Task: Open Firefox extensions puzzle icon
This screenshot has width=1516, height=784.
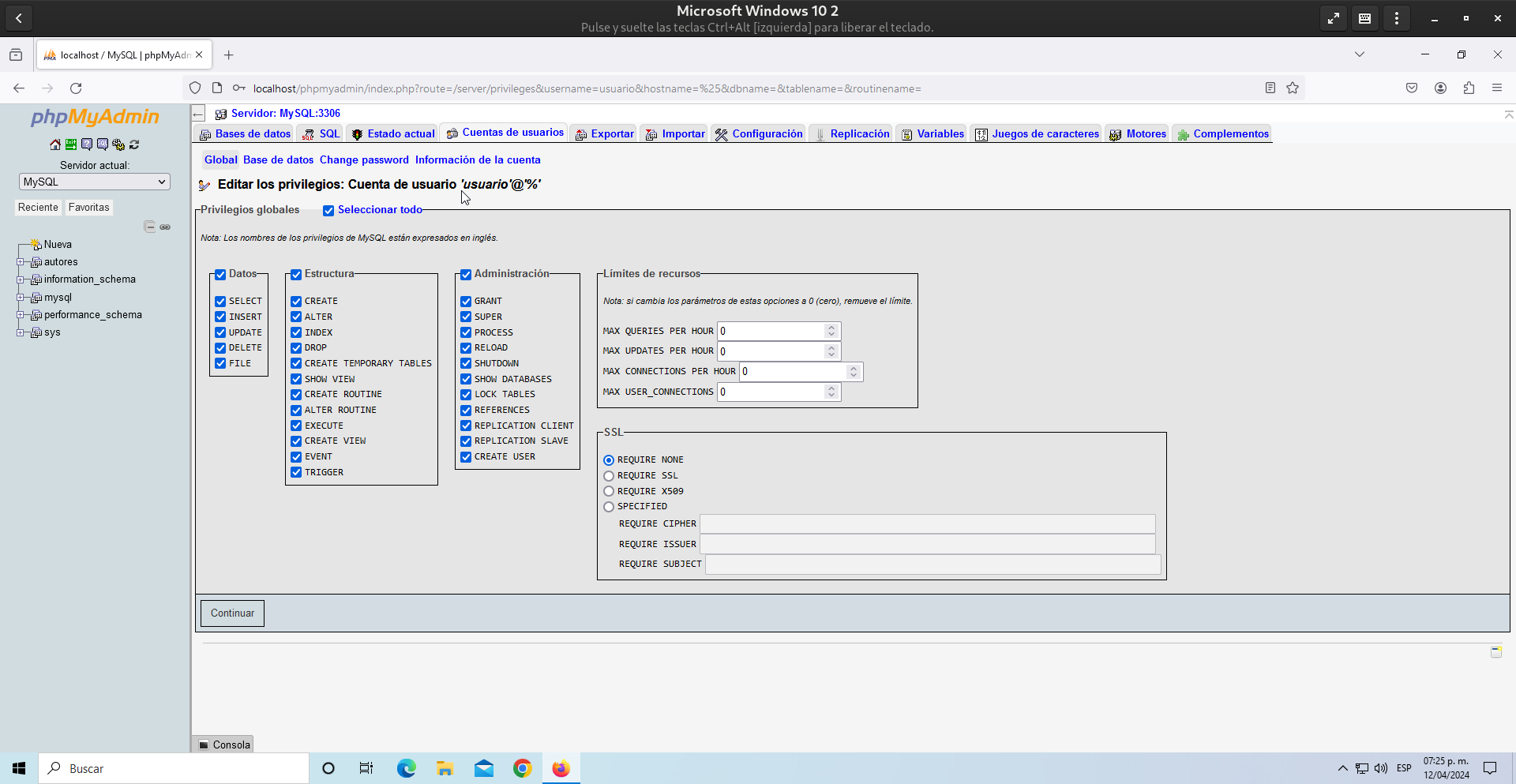Action: (1469, 88)
